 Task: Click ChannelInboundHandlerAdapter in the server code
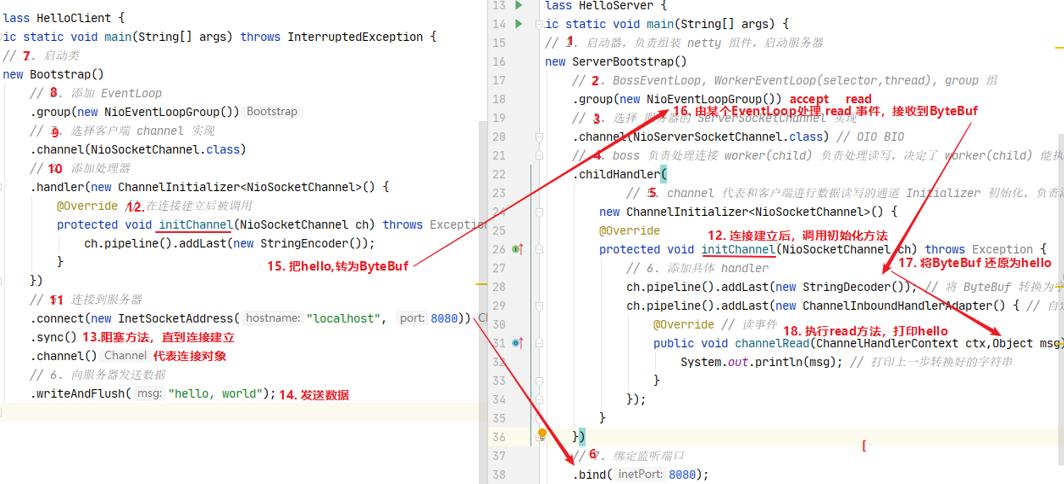897,305
